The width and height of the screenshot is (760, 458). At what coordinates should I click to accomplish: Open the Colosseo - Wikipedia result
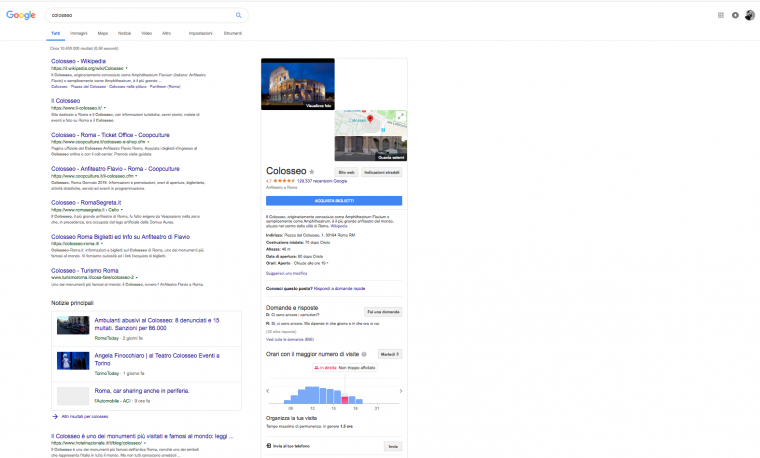click(79, 61)
